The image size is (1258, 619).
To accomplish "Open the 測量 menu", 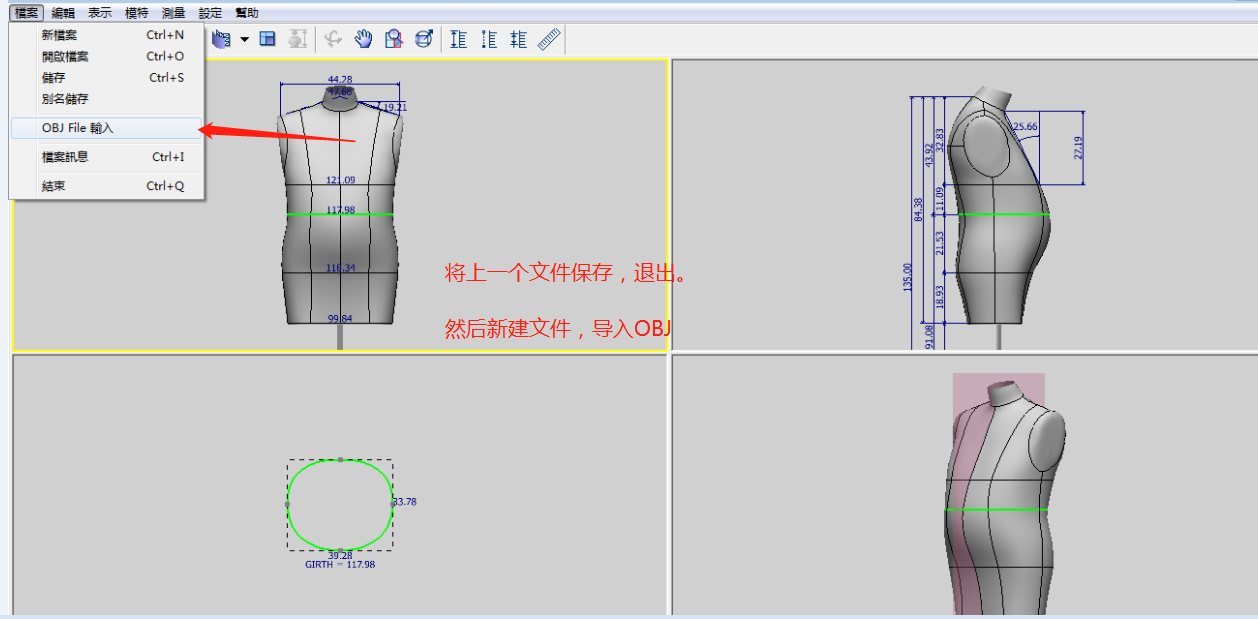I will pyautogui.click(x=174, y=13).
